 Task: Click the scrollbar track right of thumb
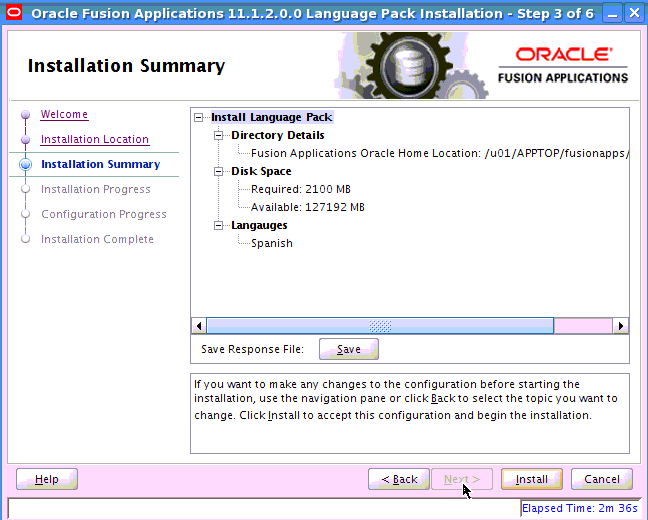point(583,326)
